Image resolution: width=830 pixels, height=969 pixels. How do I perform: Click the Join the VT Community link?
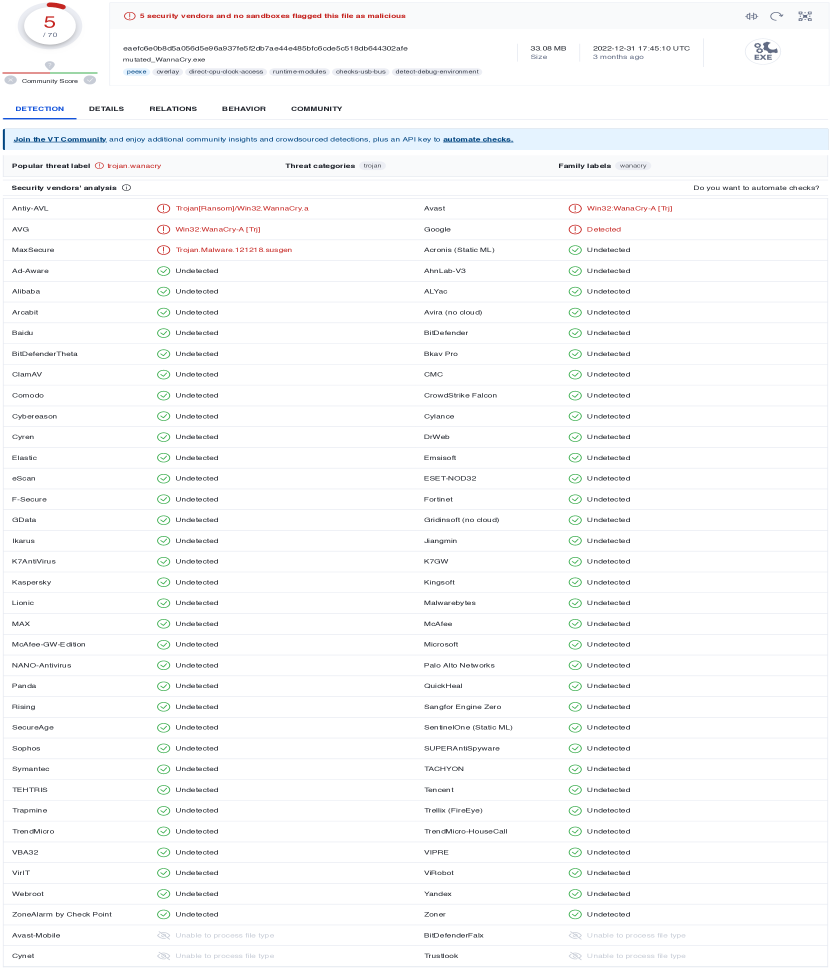coord(60,139)
